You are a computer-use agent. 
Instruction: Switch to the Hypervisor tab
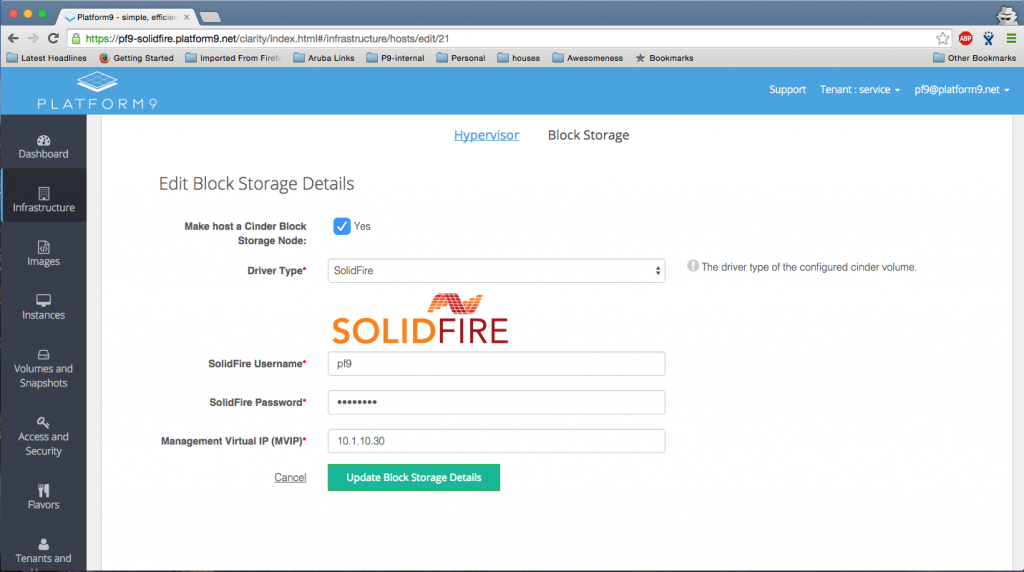pyautogui.click(x=486, y=135)
